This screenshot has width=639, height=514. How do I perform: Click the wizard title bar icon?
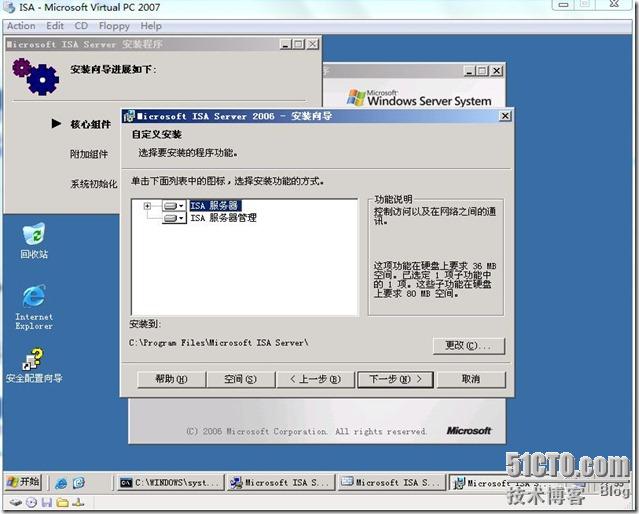click(129, 116)
